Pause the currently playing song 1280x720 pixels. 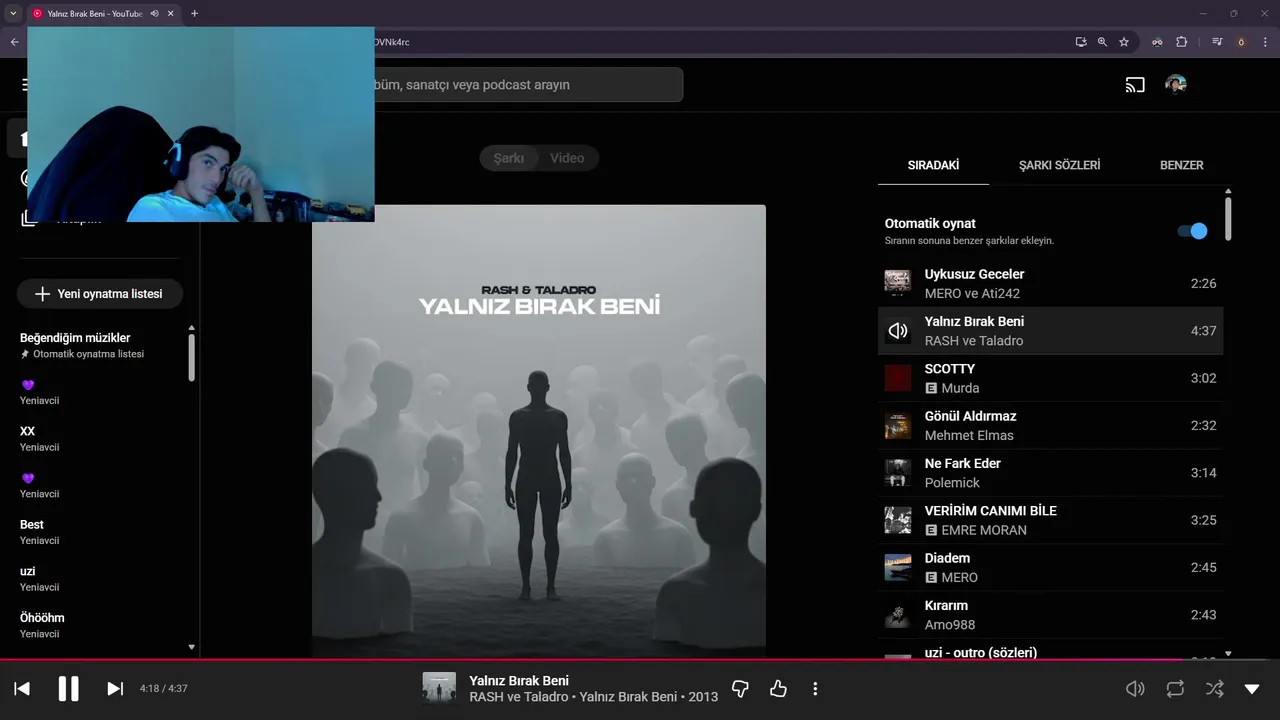[x=68, y=688]
